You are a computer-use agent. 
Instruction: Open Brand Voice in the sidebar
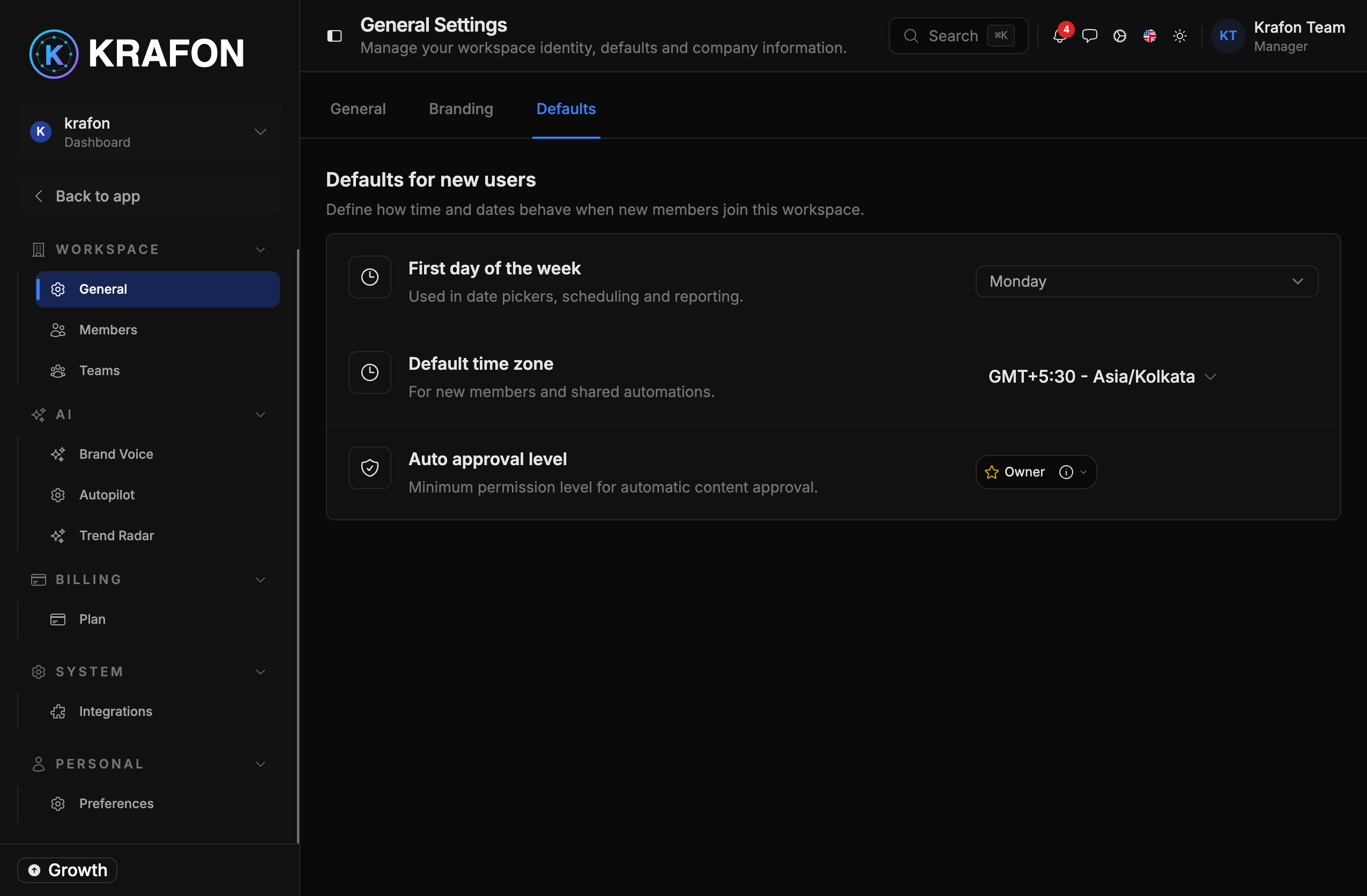pyautogui.click(x=158, y=454)
